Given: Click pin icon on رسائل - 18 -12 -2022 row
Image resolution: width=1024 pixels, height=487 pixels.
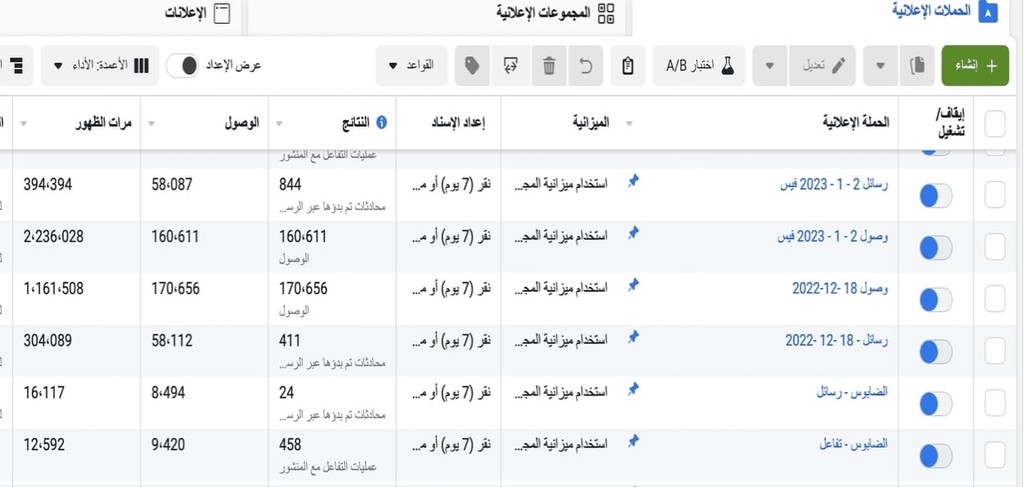Looking at the screenshot, I should tap(633, 337).
